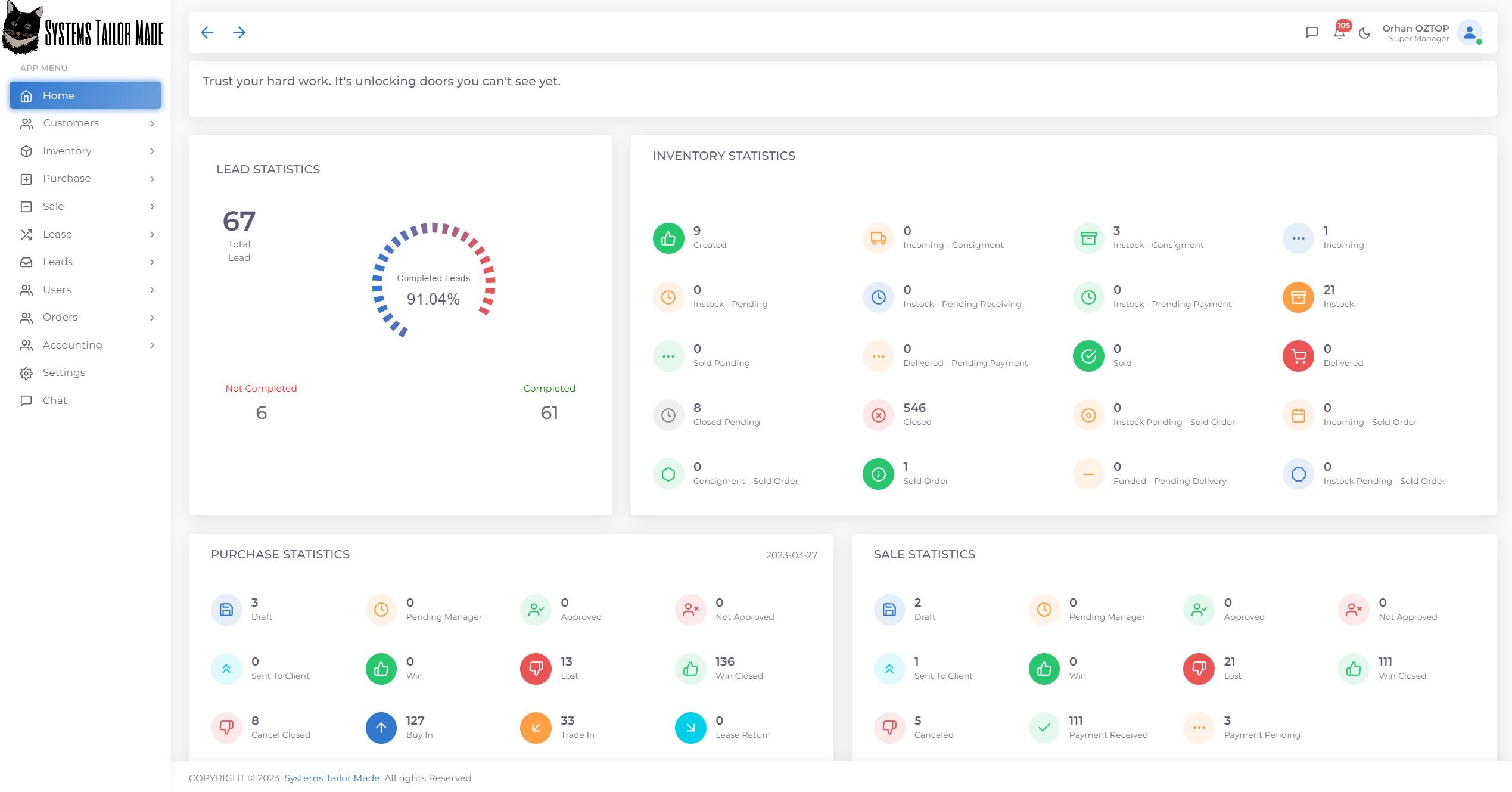Expand the Accounting menu chevron

coord(152,346)
